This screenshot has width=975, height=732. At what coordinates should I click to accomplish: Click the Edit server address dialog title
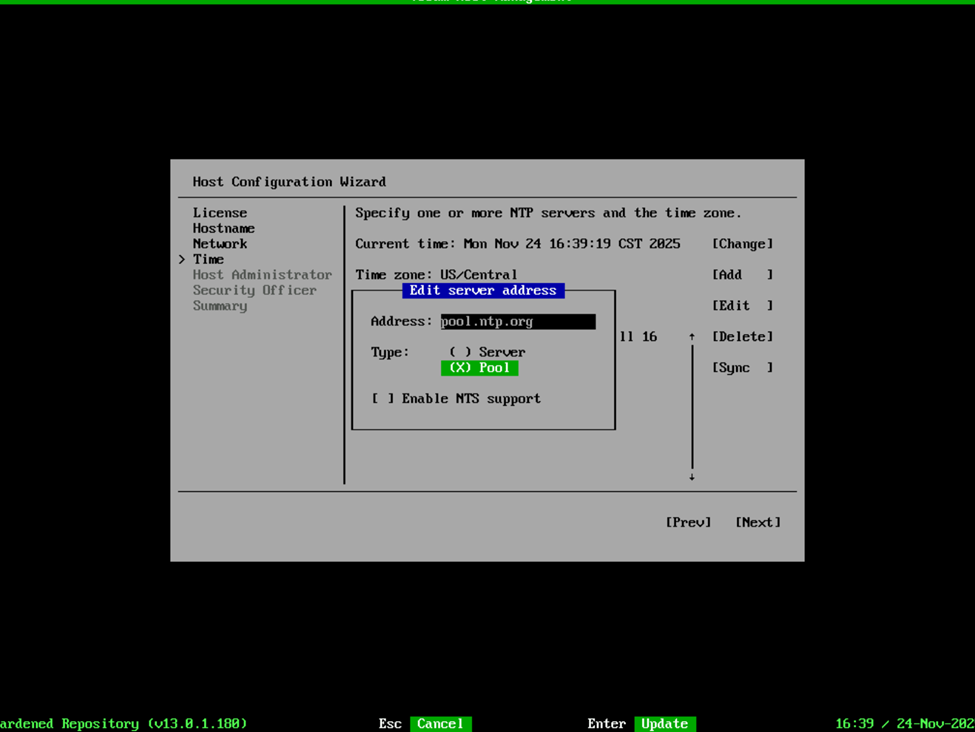[483, 291]
